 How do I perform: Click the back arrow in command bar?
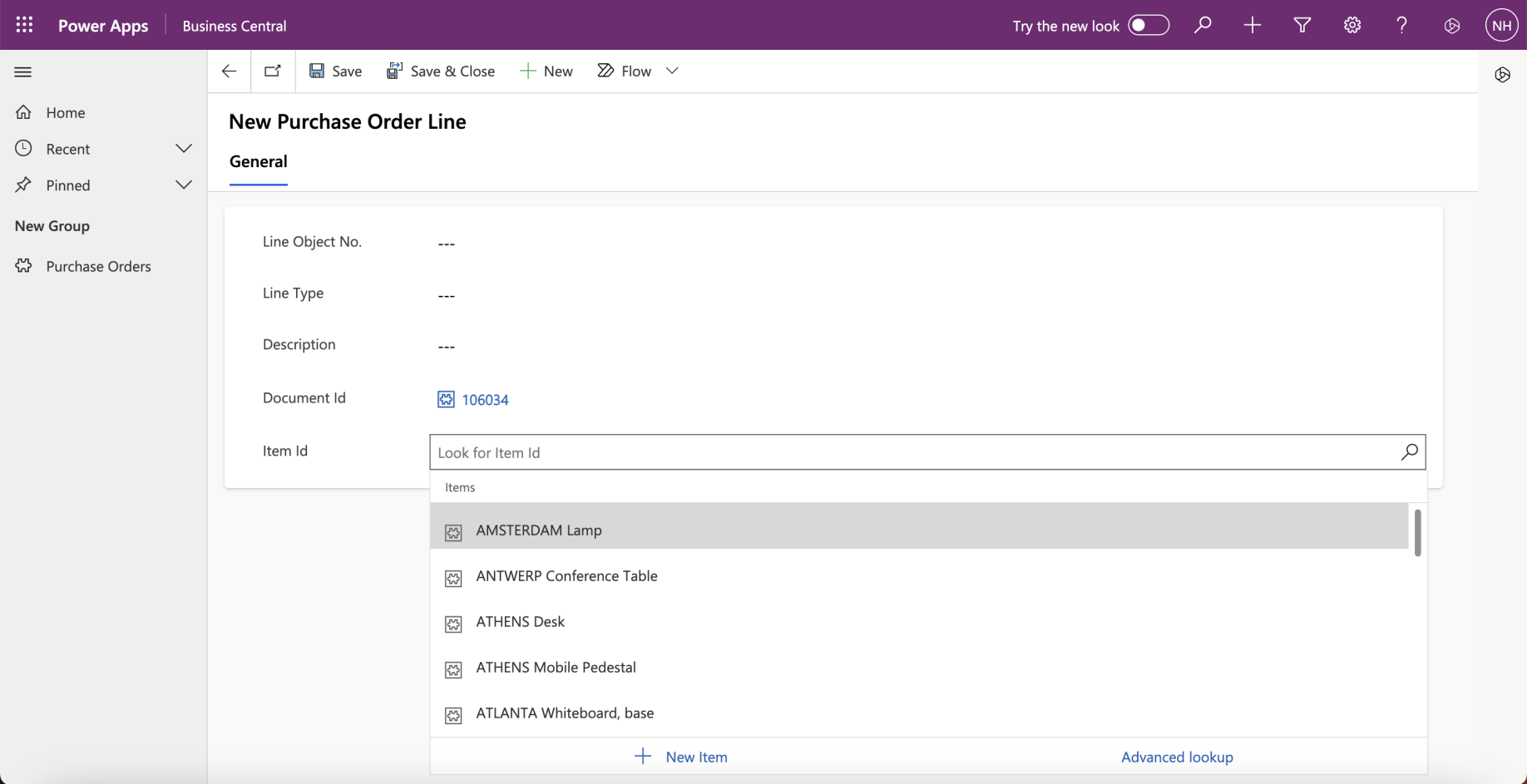[x=229, y=71]
